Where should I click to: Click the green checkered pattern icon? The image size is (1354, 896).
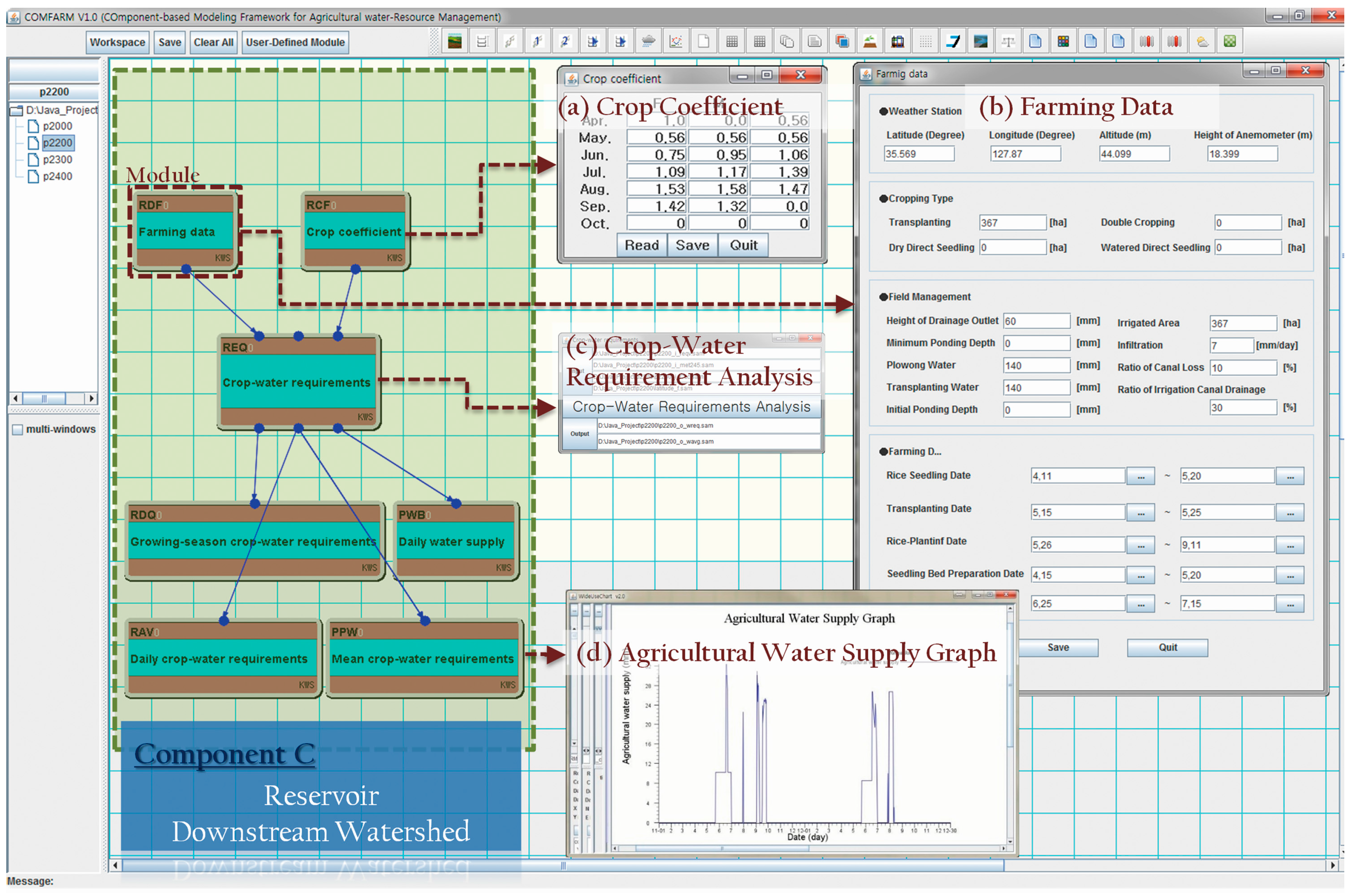(x=1229, y=42)
